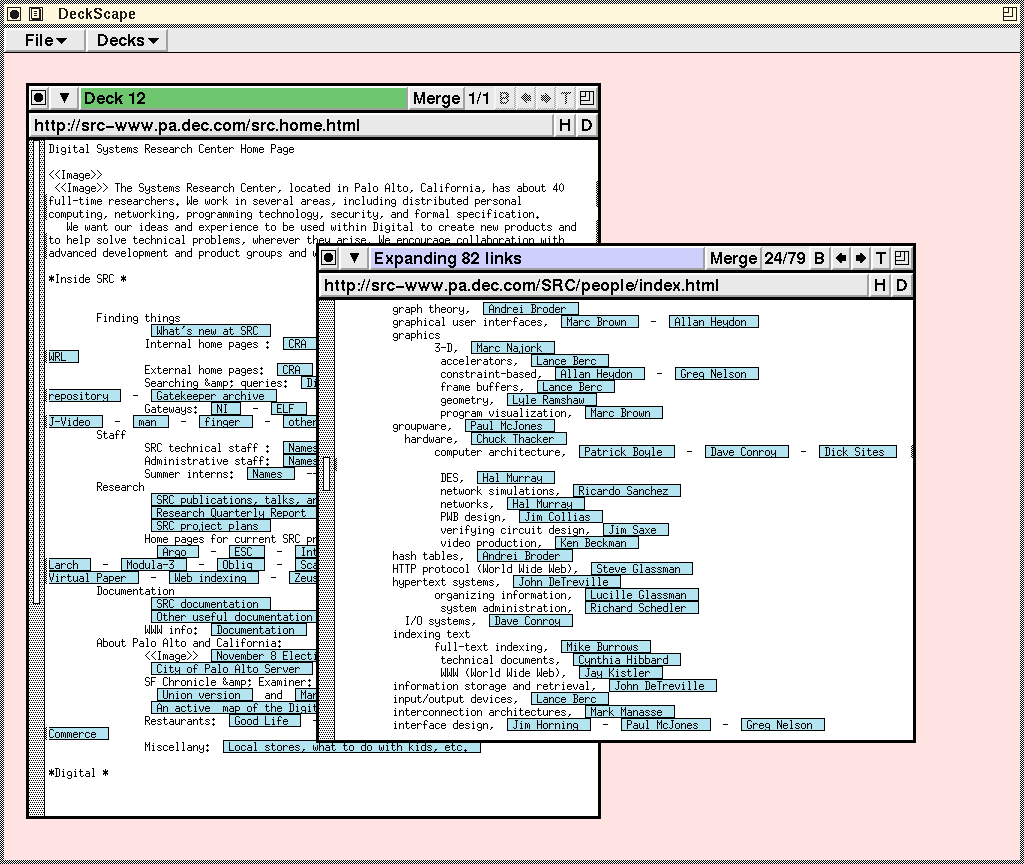Open the Lucille Glassman link
Image resolution: width=1024 pixels, height=864 pixels.
point(641,595)
